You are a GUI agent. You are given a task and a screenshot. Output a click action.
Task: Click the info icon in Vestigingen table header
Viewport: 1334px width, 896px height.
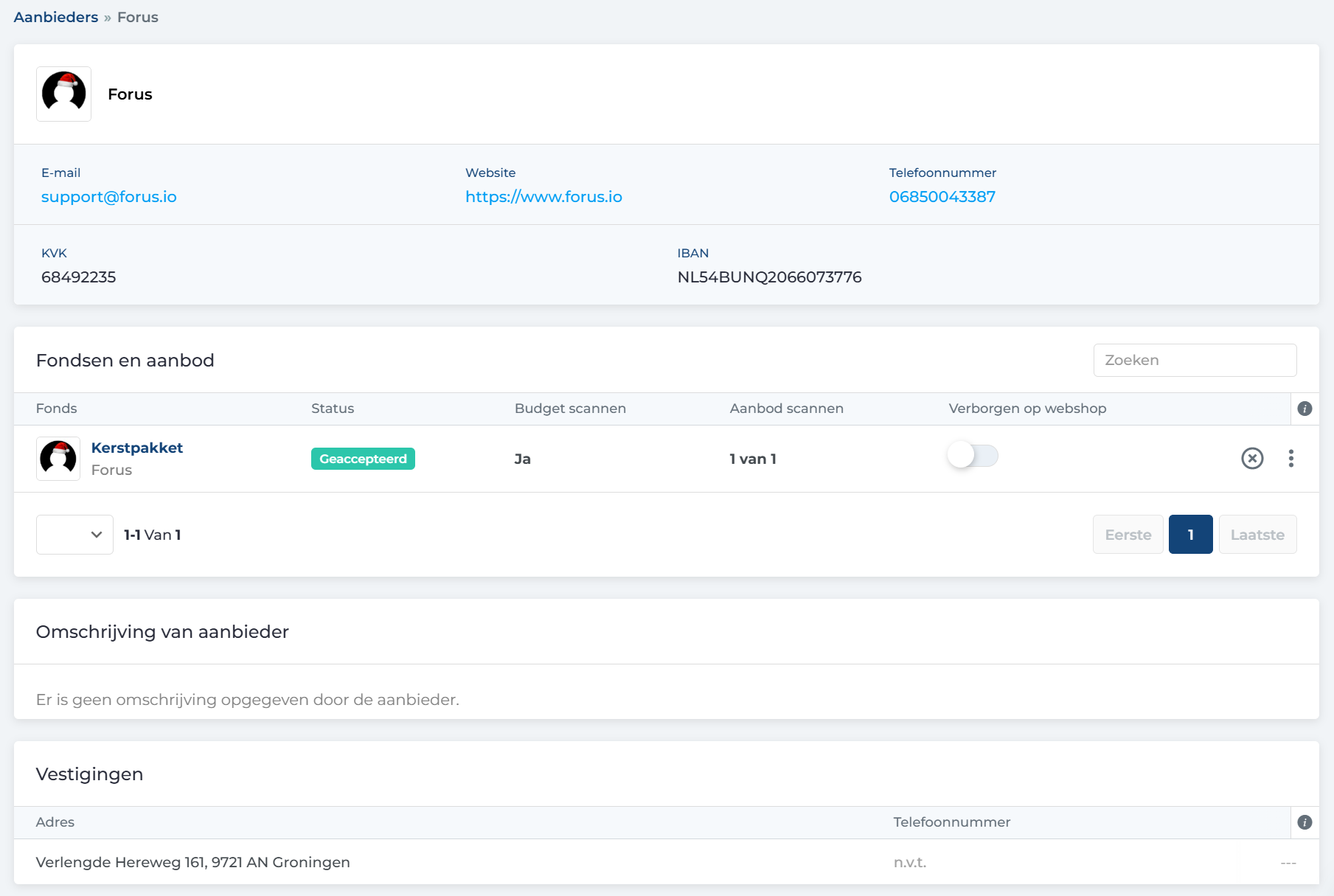(1305, 822)
